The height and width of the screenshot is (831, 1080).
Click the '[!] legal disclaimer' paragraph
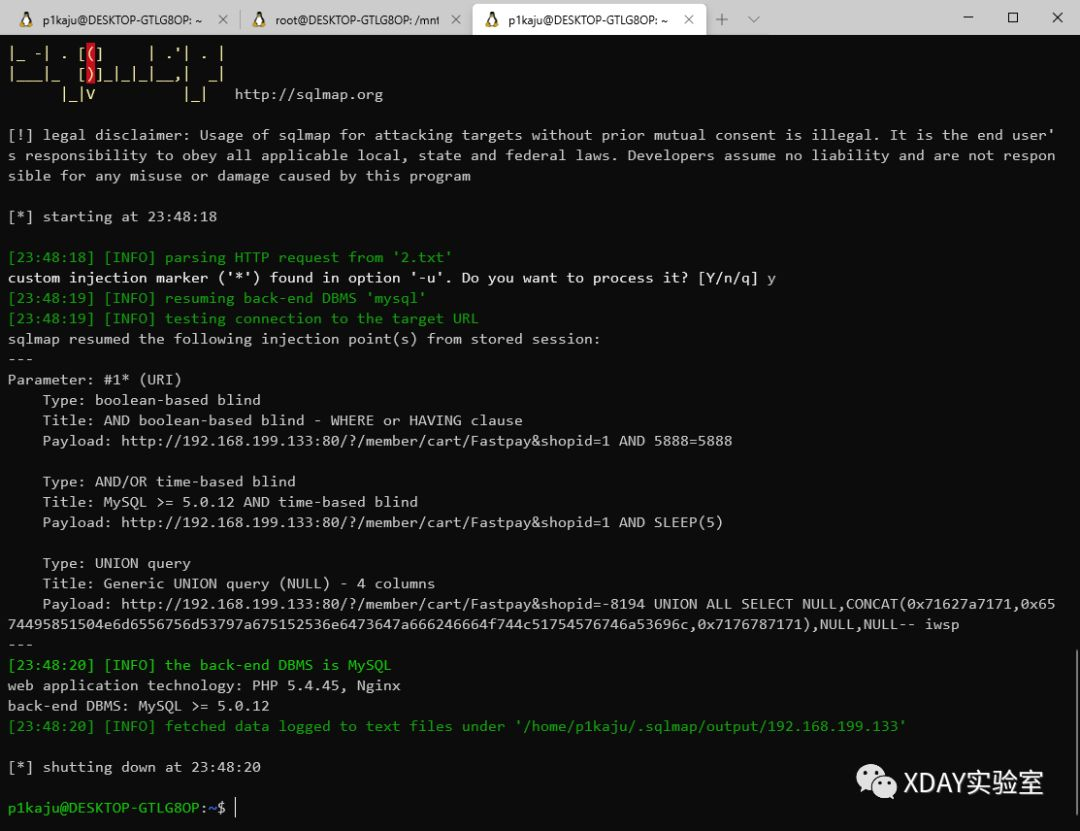click(532, 156)
